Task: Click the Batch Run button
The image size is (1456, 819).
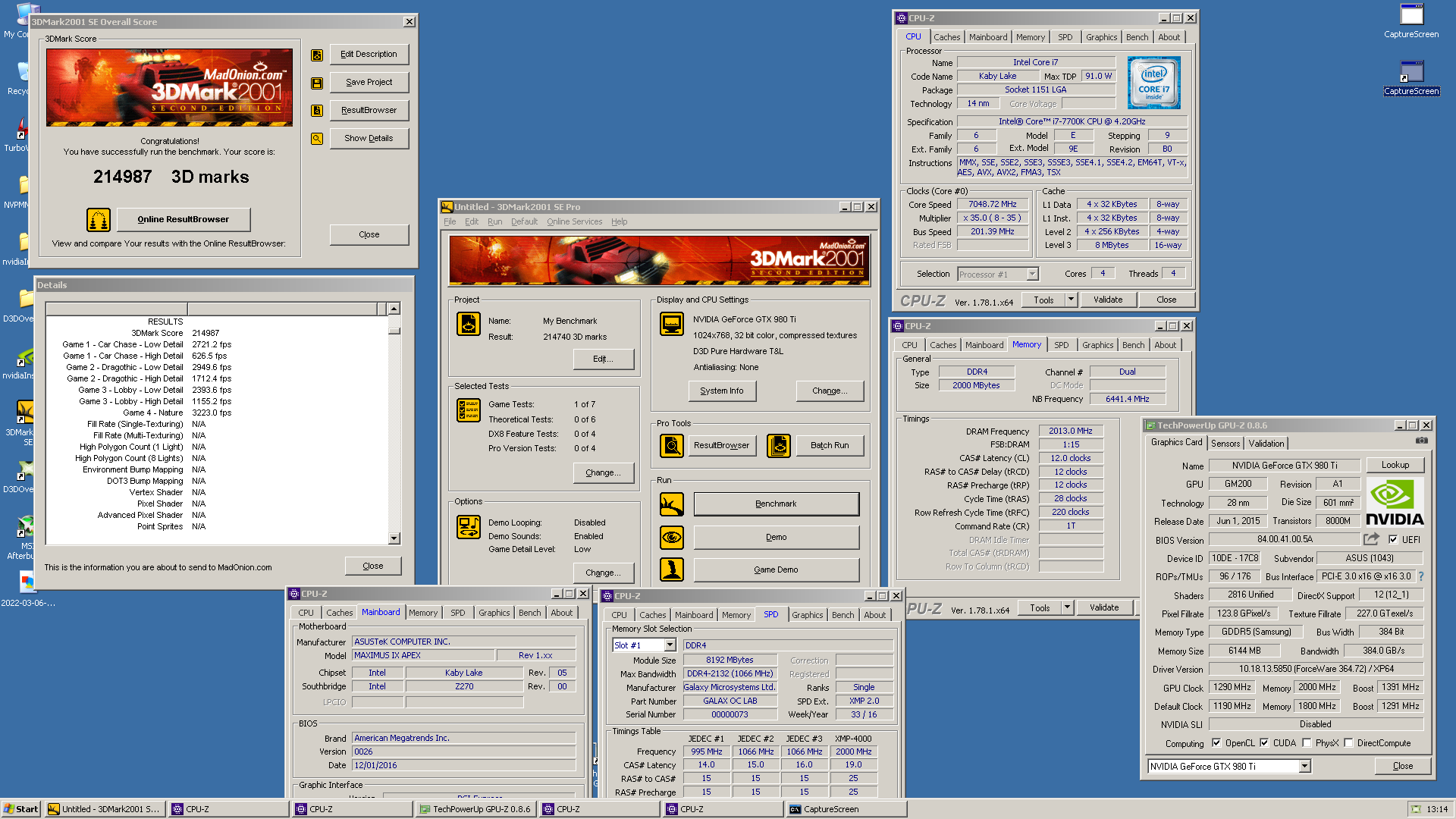Action: (830, 446)
